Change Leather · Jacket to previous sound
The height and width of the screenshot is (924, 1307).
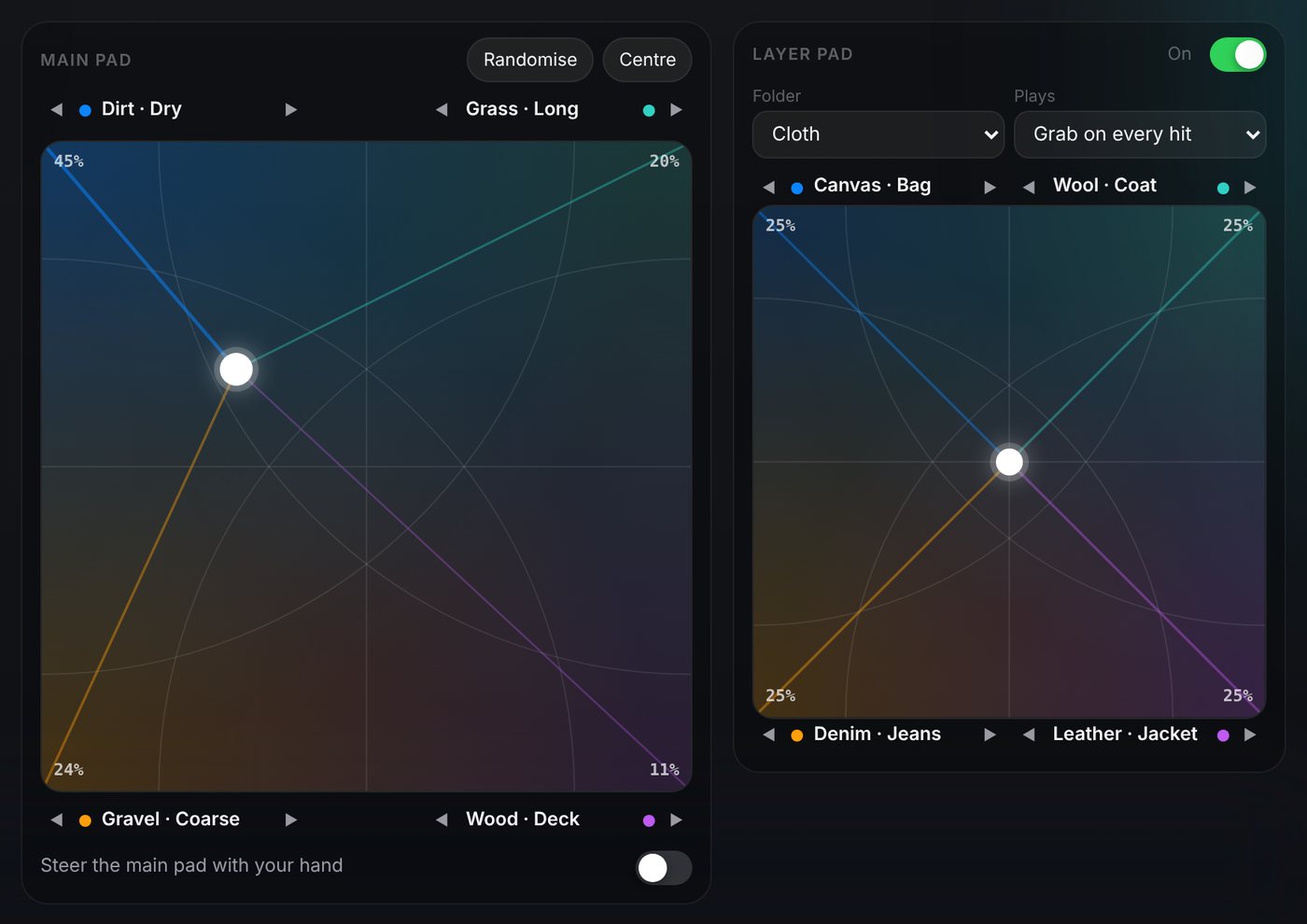1029,735
